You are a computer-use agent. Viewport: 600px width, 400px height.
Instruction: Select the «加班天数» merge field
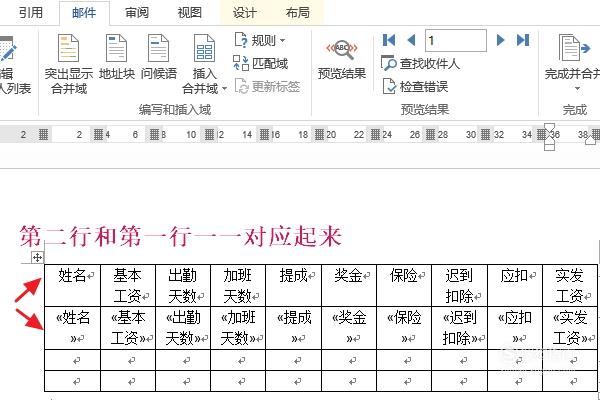tap(238, 327)
